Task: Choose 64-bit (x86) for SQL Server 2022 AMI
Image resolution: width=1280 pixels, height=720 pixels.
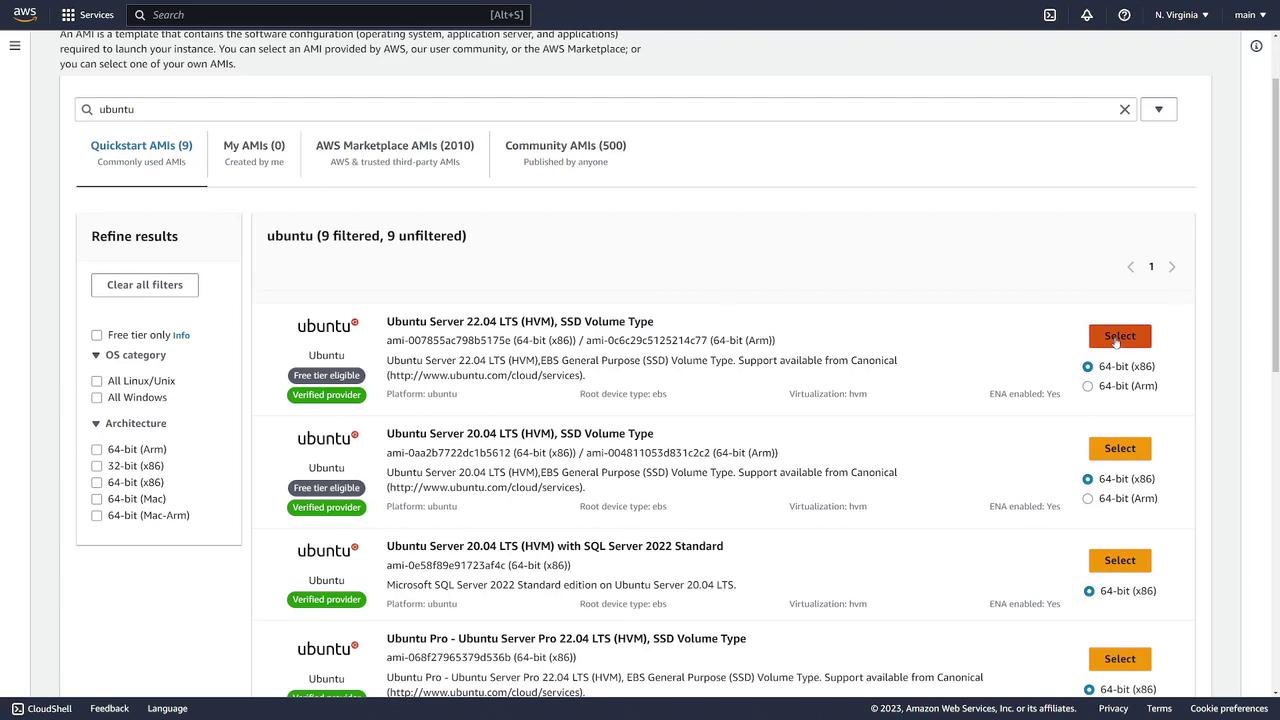Action: coord(1089,591)
